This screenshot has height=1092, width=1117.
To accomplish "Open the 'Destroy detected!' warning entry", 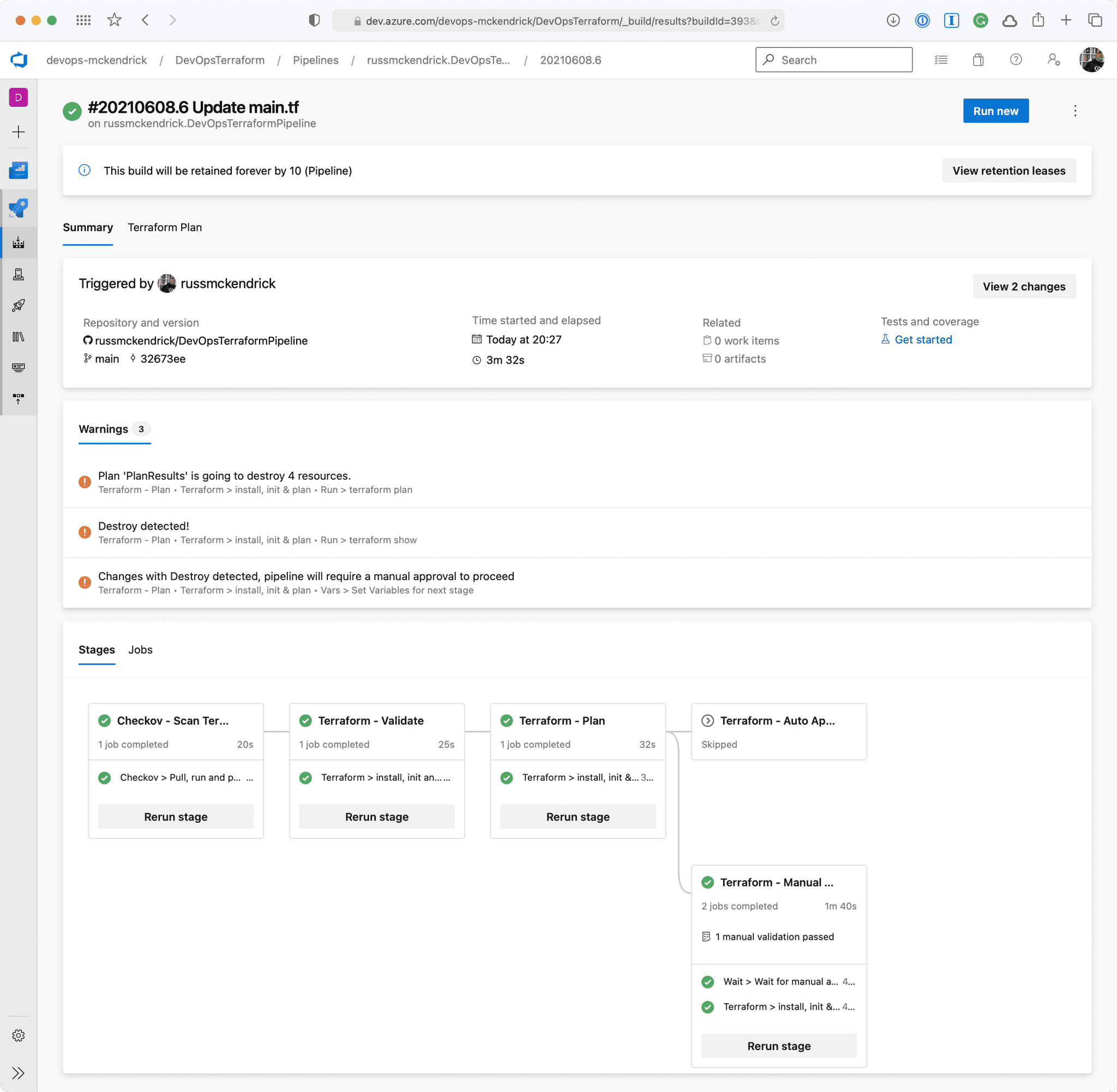I will [x=143, y=526].
